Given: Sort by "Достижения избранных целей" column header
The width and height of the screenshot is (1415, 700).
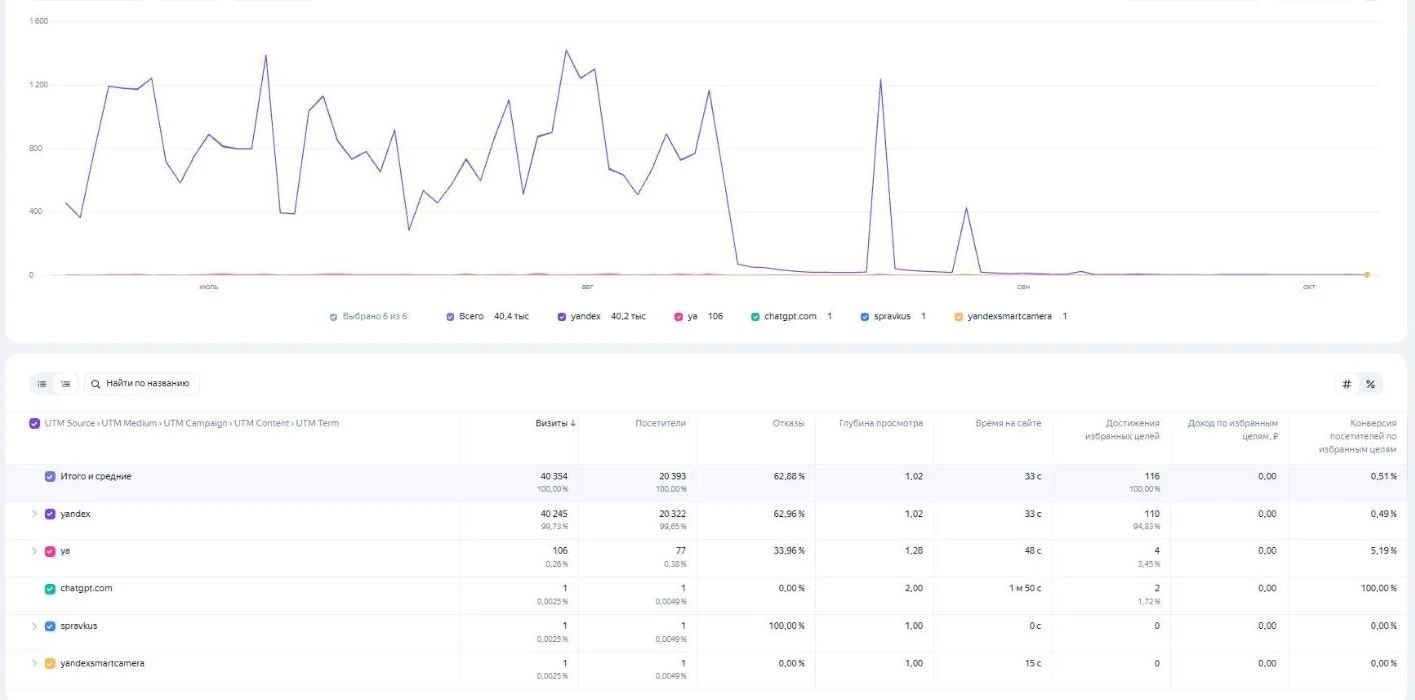Looking at the screenshot, I should [1122, 430].
